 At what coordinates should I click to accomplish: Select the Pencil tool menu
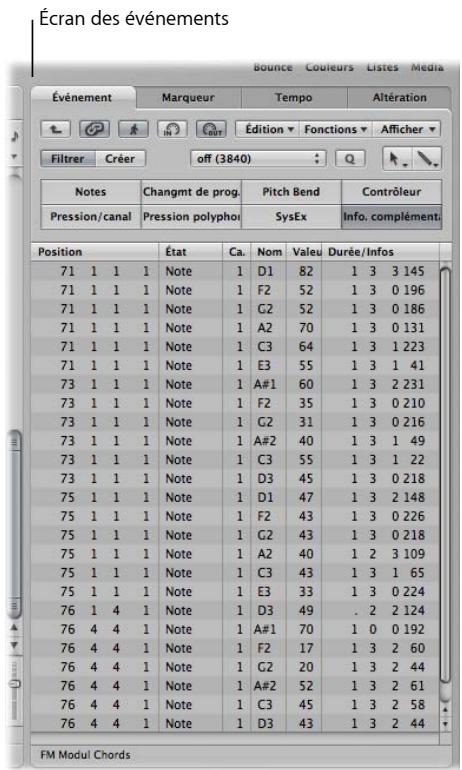pos(427,159)
